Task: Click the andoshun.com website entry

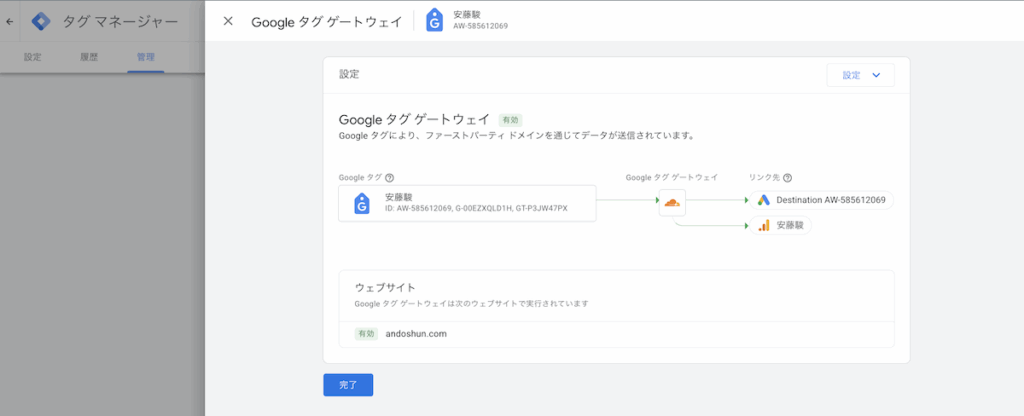Action: click(416, 334)
